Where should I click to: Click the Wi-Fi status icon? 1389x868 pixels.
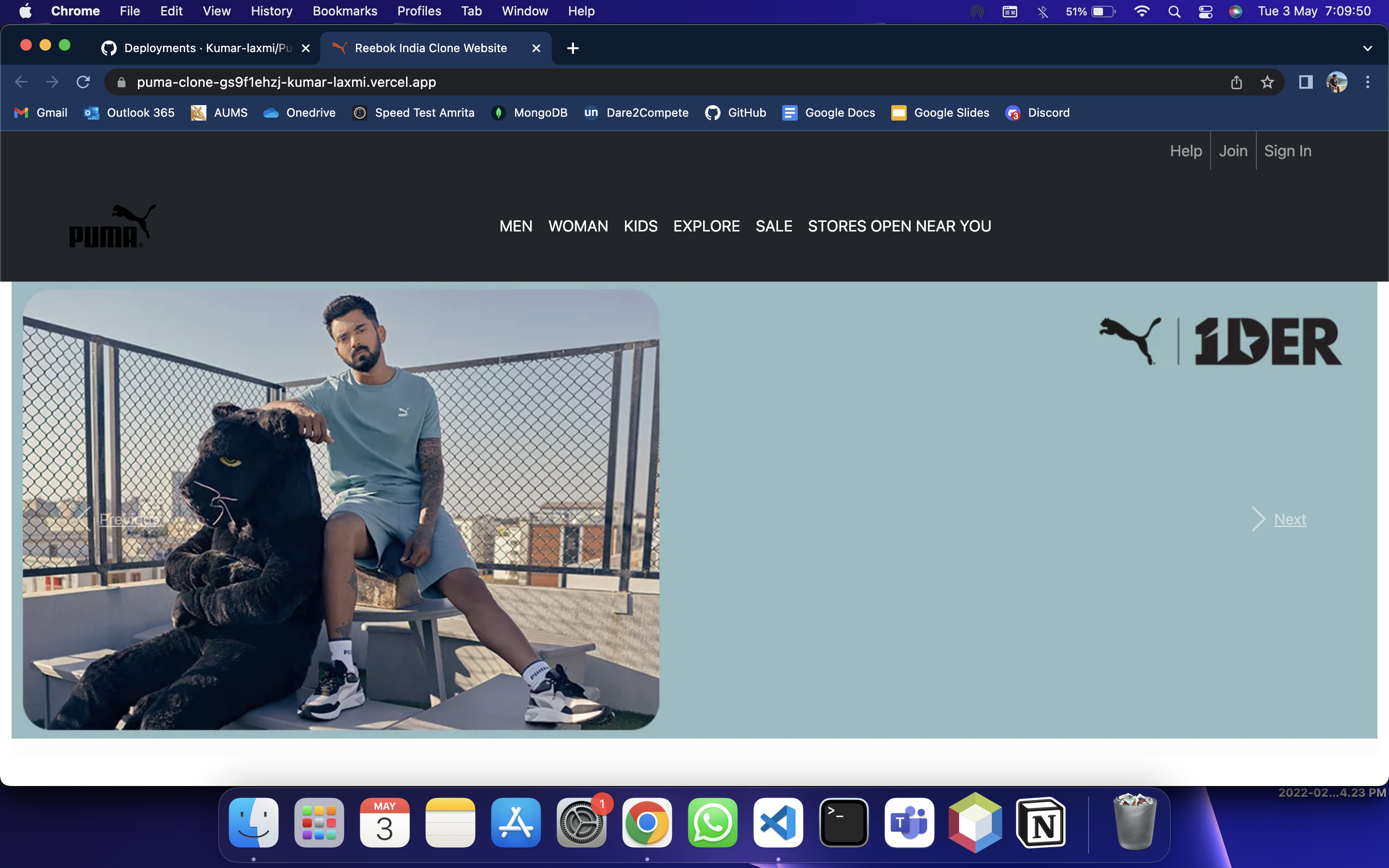point(1142,12)
